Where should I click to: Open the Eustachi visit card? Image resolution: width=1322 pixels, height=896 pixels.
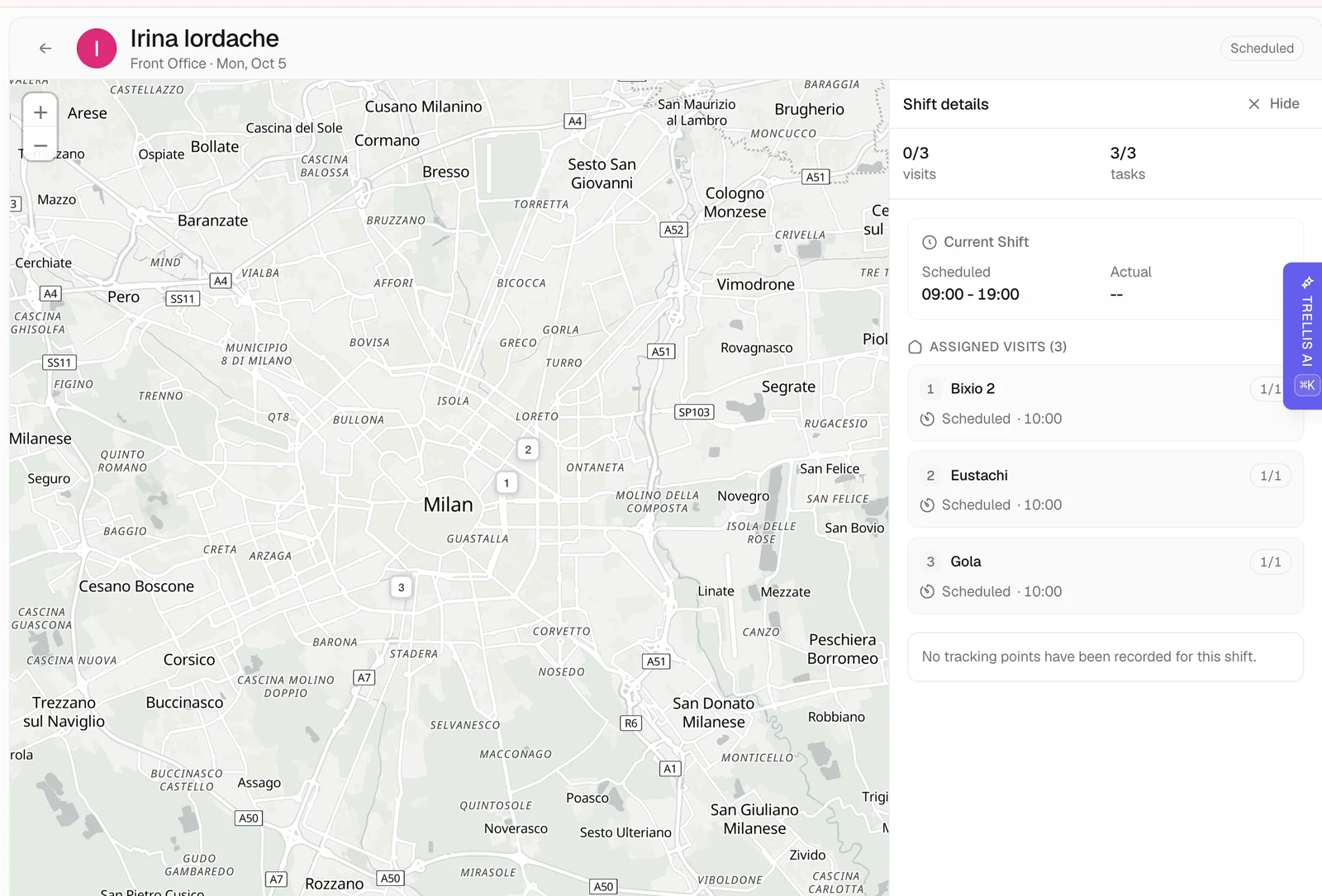1105,490
